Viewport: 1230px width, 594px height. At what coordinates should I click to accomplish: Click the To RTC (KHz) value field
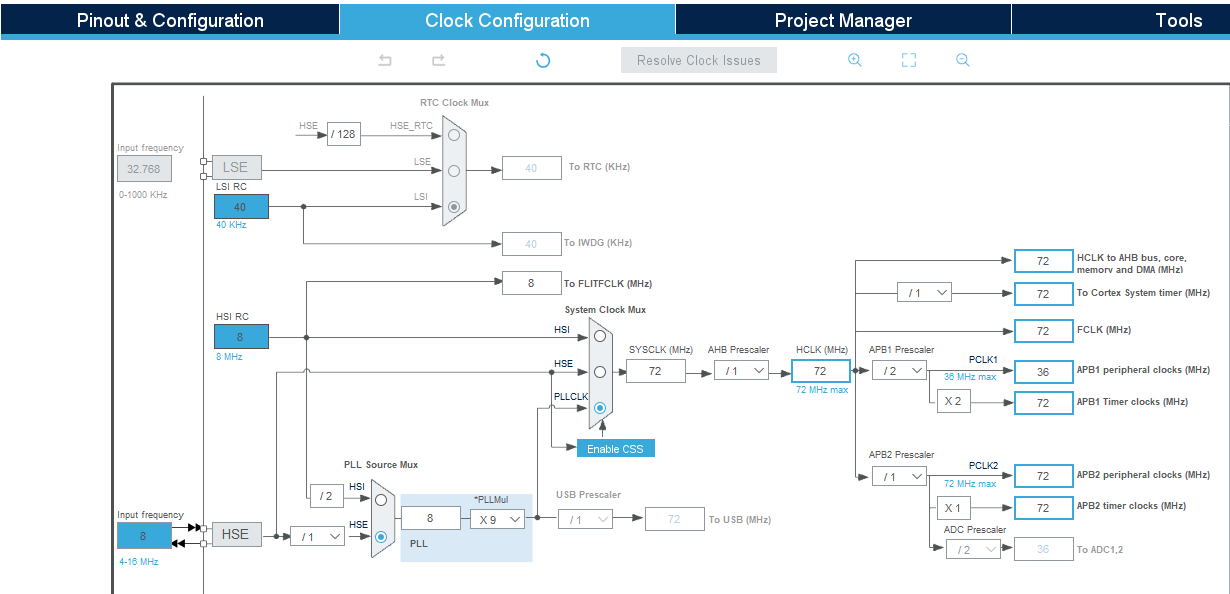(x=531, y=168)
